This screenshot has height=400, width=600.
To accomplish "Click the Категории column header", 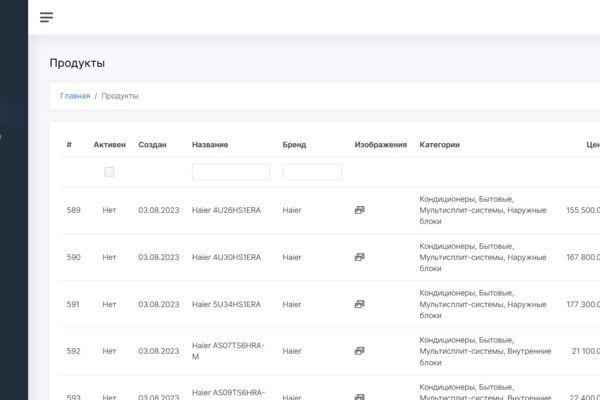I will coord(439,145).
